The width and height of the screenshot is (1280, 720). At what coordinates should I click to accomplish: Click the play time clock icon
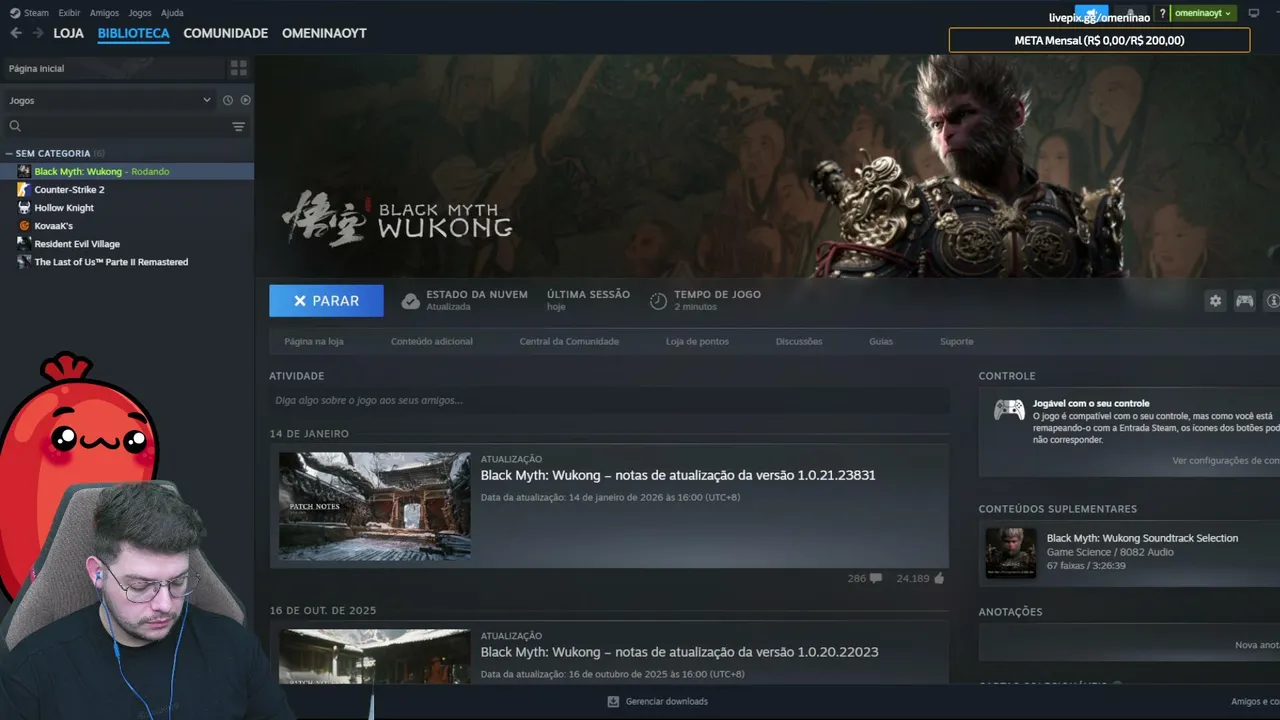[658, 301]
